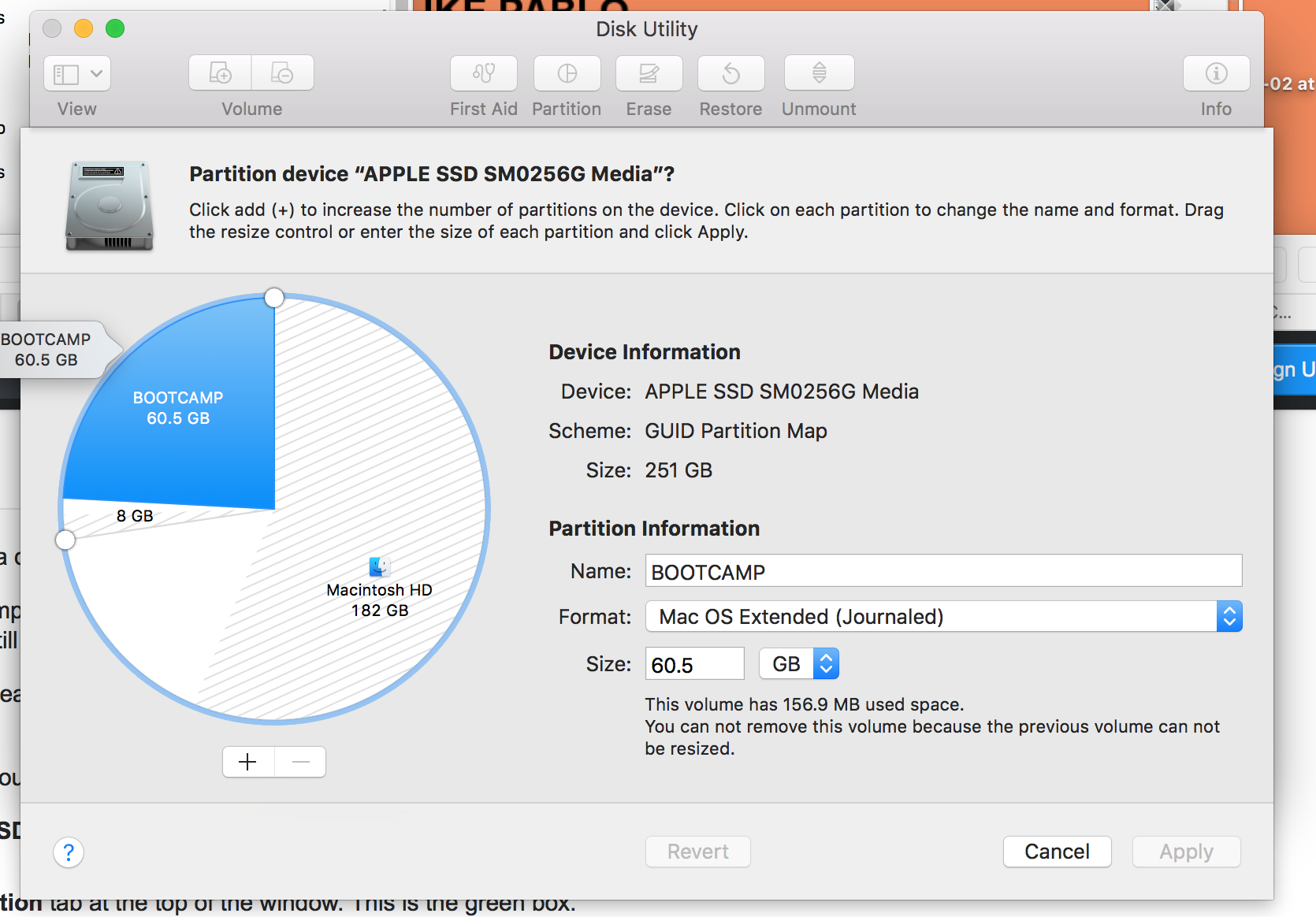Click the "Partition Information" heading
The height and width of the screenshot is (917, 1316).
(654, 529)
